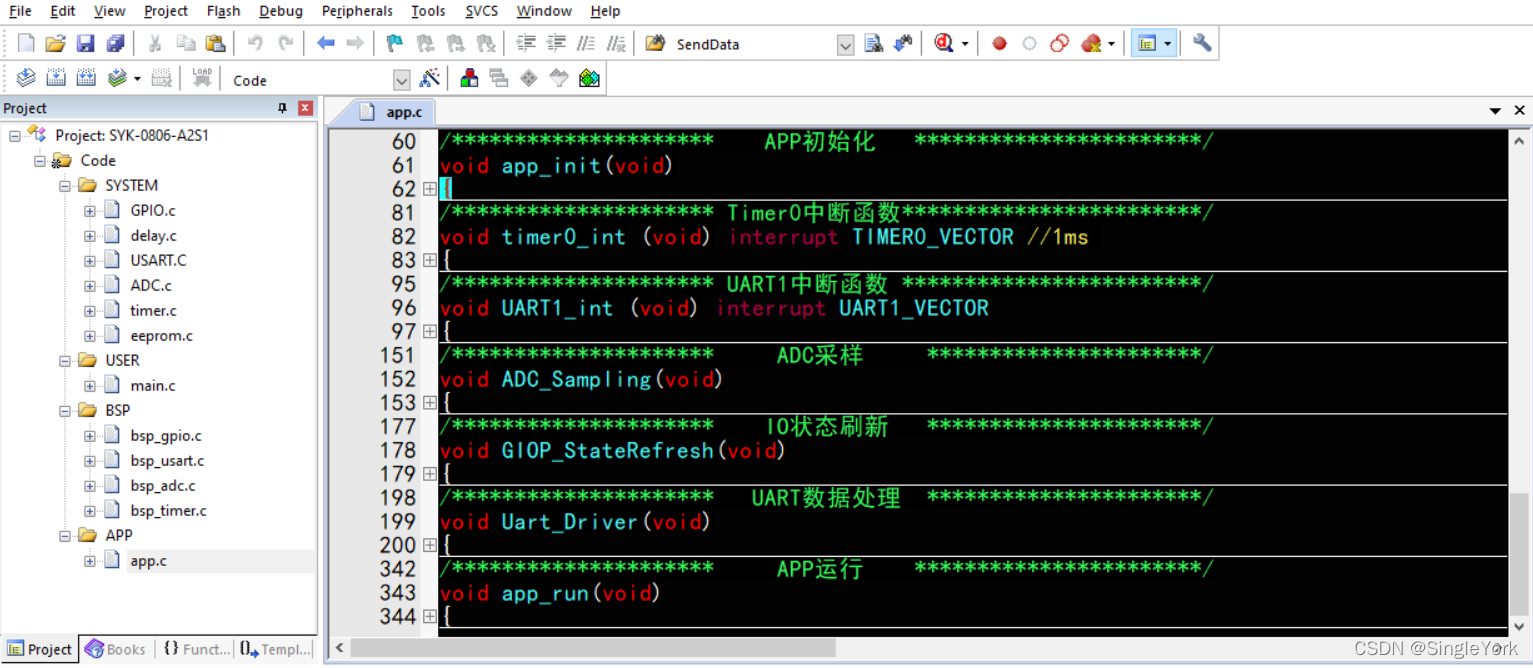This screenshot has height=668, width=1533.
Task: Open the debug session dropdown arrow
Action: point(965,44)
